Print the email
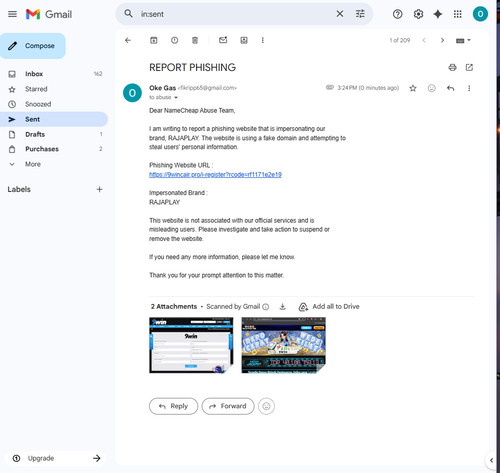The height and width of the screenshot is (473, 500). coord(452,68)
